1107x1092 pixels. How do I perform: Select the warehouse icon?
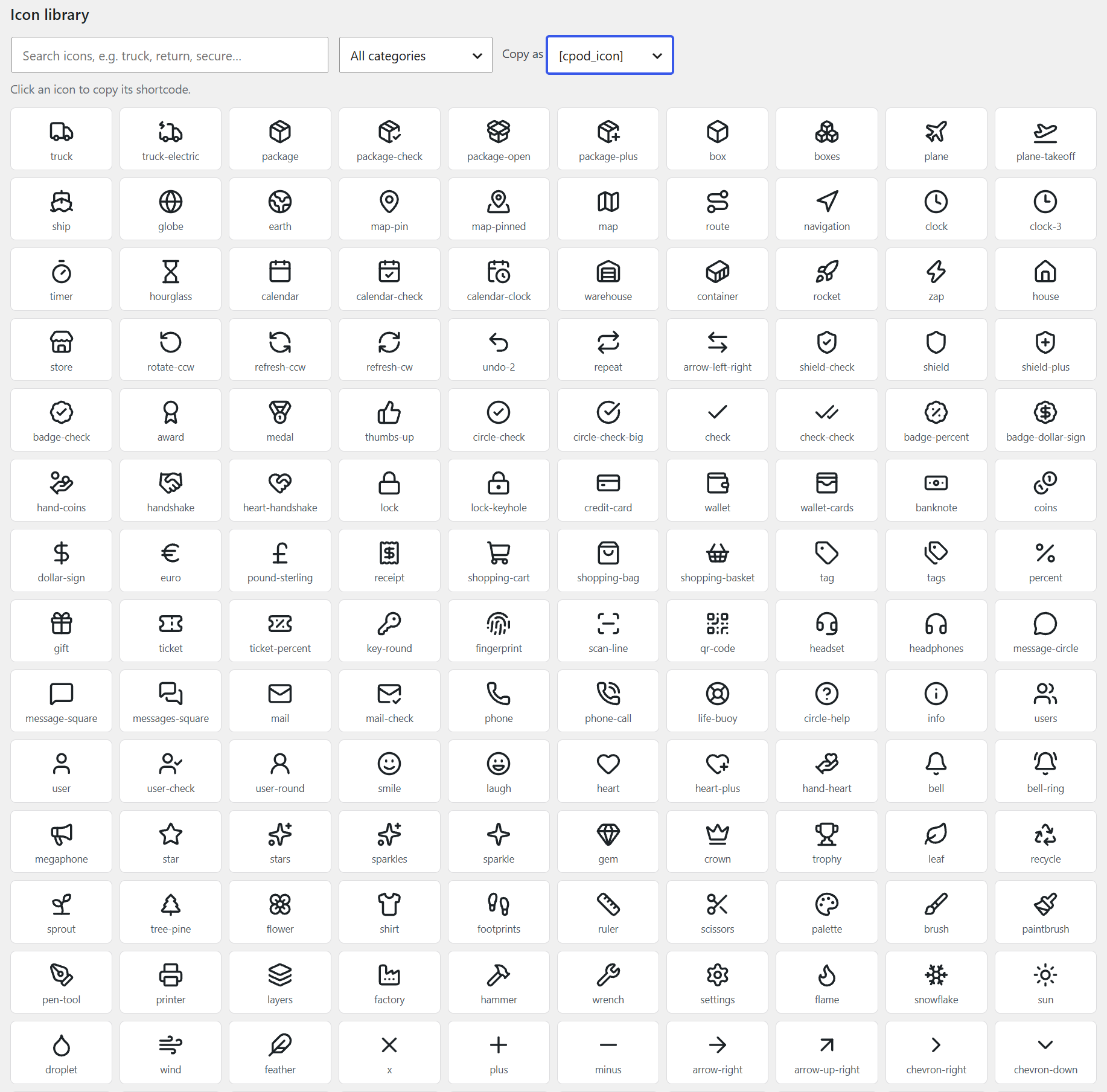608,279
